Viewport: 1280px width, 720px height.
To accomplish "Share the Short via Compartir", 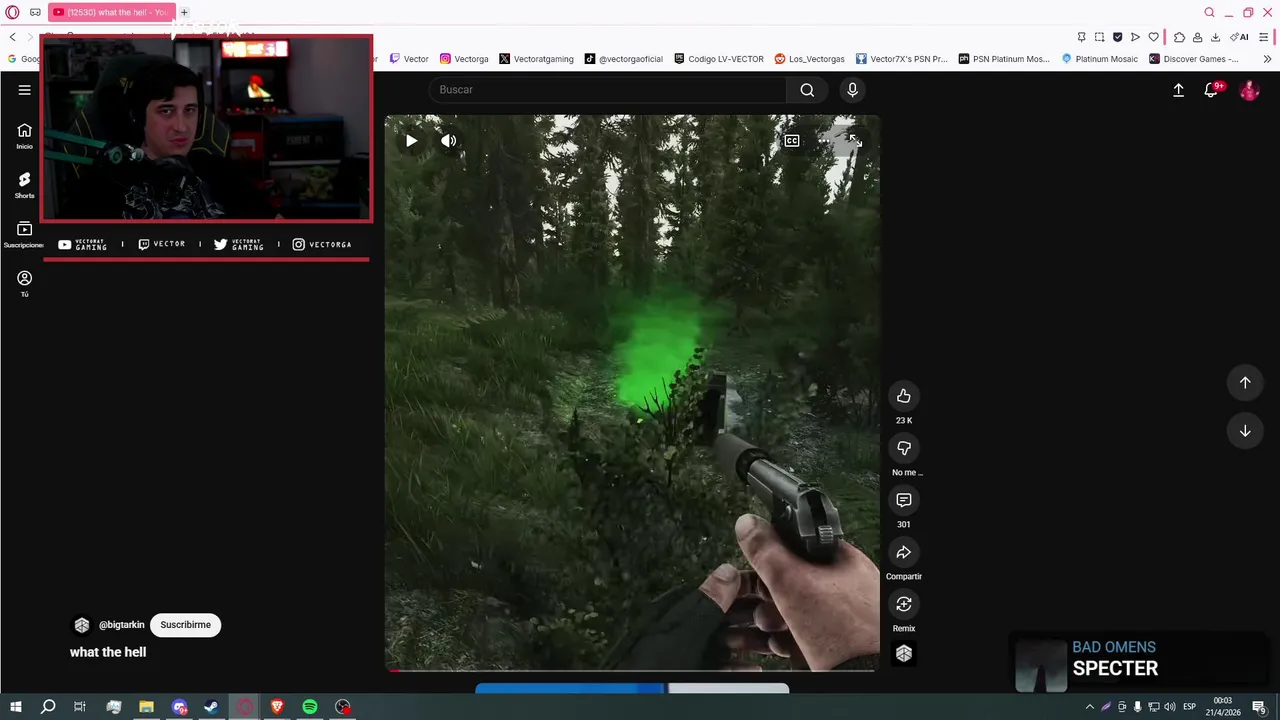I will pyautogui.click(x=904, y=552).
